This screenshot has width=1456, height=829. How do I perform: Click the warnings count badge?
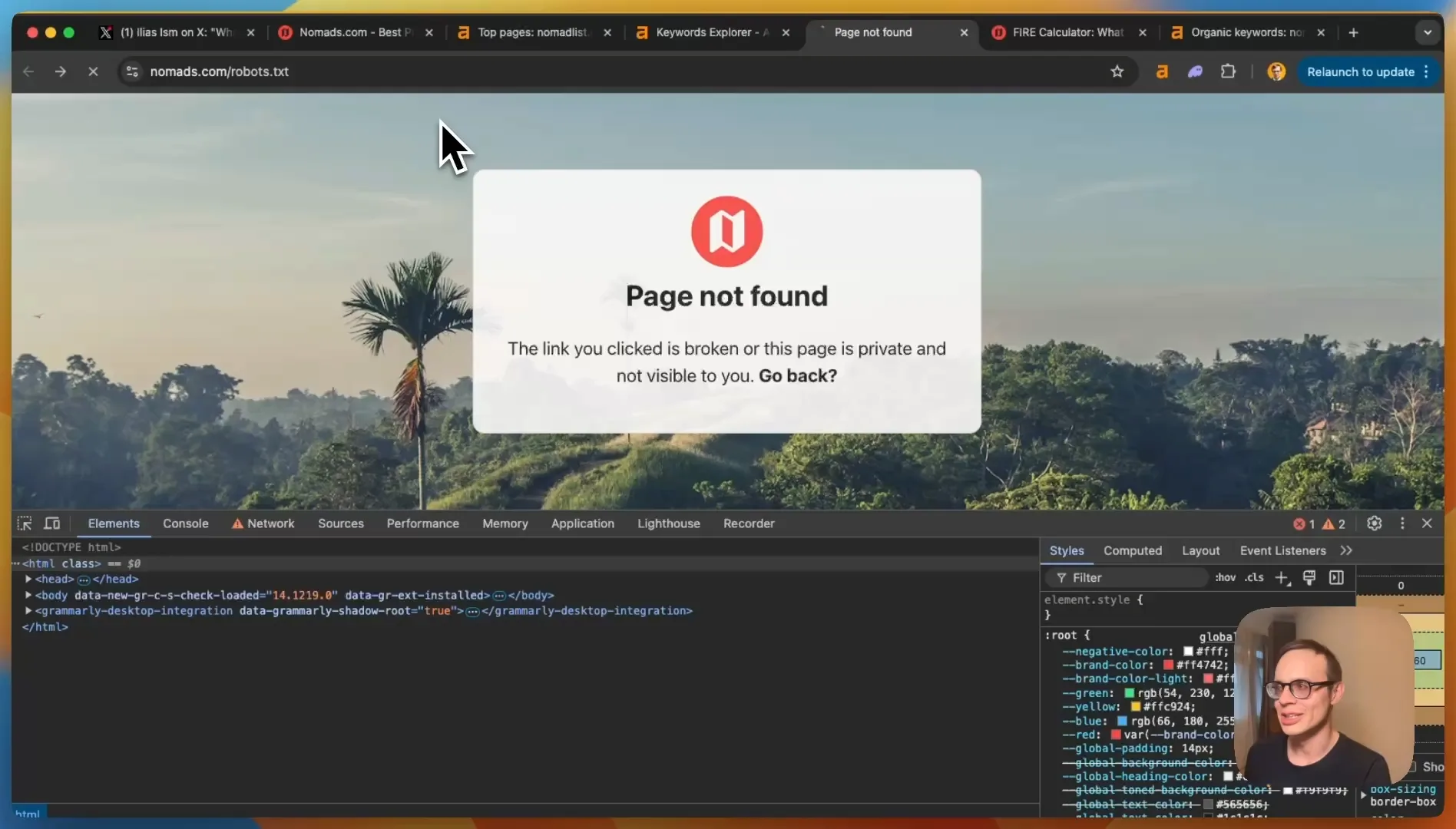coord(1333,523)
